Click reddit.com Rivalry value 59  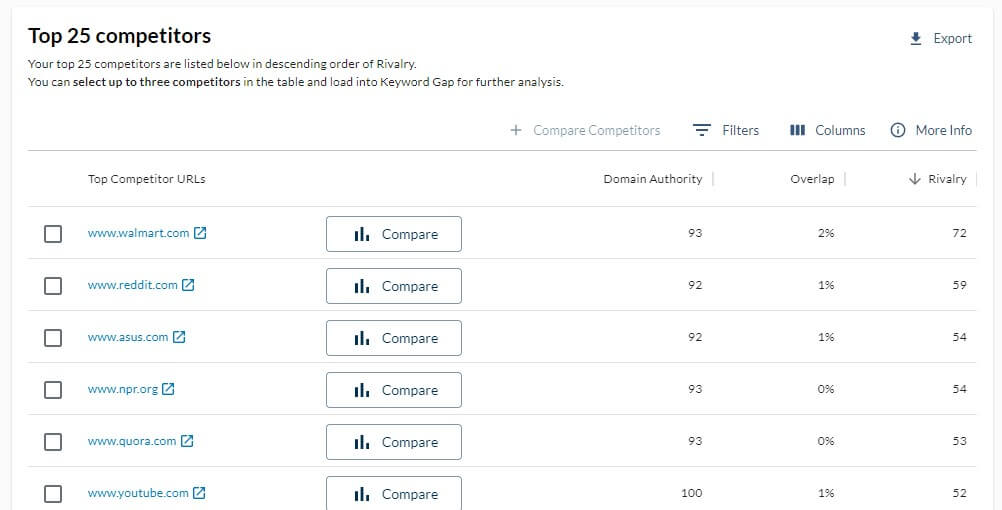point(959,285)
